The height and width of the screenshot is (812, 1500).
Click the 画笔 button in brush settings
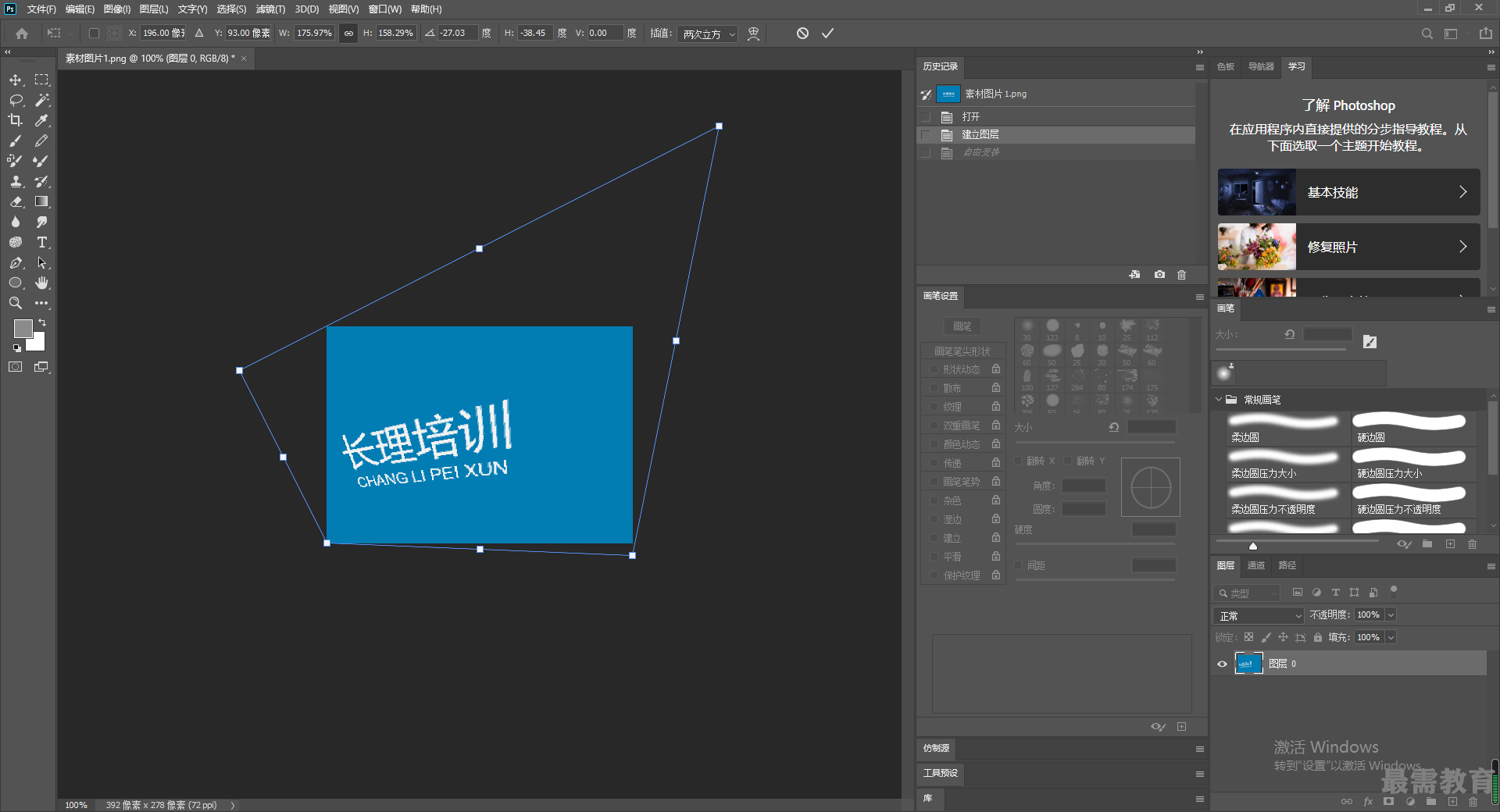coord(962,326)
